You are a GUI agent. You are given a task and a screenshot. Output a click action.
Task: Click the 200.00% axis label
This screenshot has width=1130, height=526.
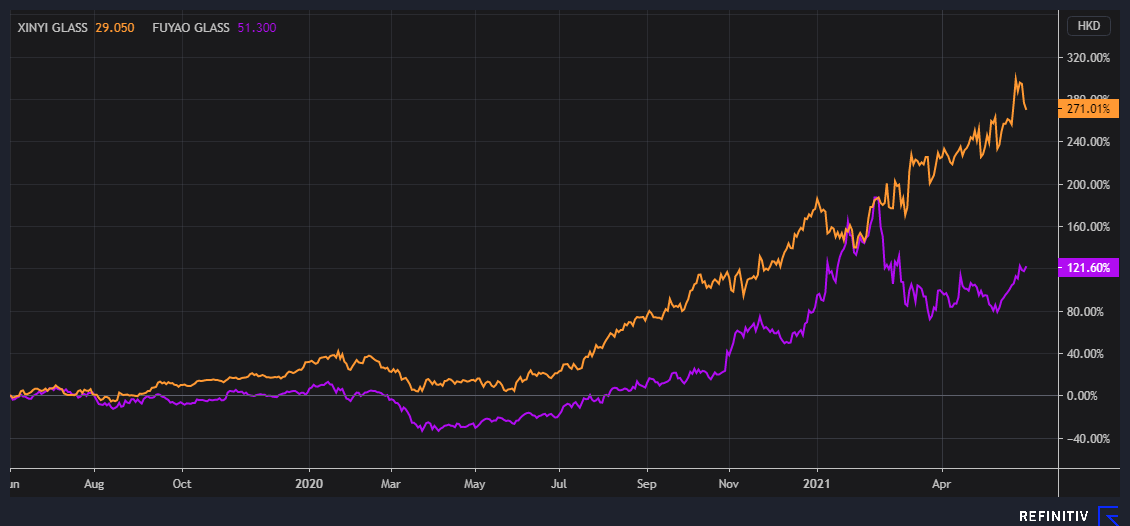(1087, 184)
